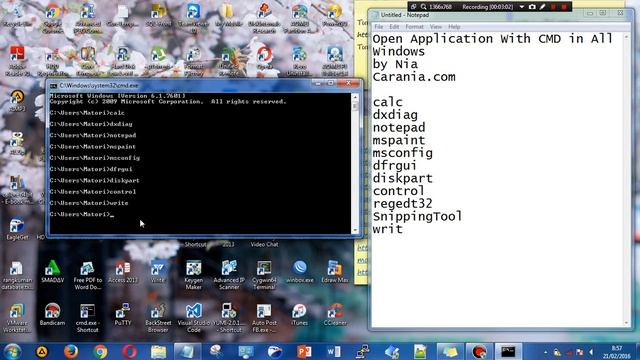Switch to the cmd window via taskbar button
The height and width of the screenshot is (360, 640).
click(508, 351)
